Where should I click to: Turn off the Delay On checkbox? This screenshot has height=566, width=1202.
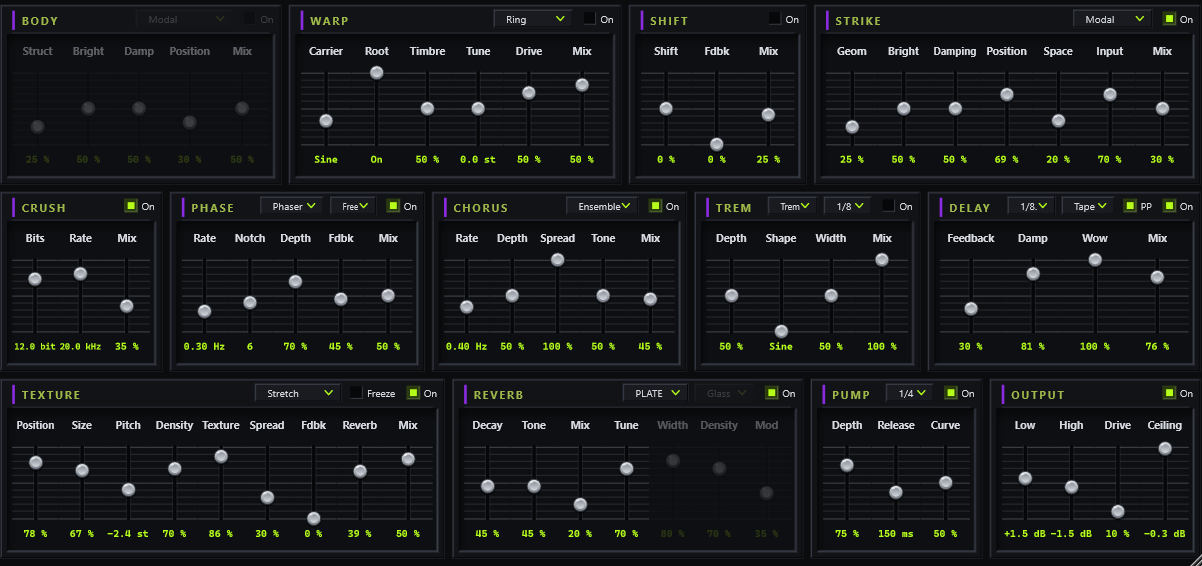coord(1169,206)
